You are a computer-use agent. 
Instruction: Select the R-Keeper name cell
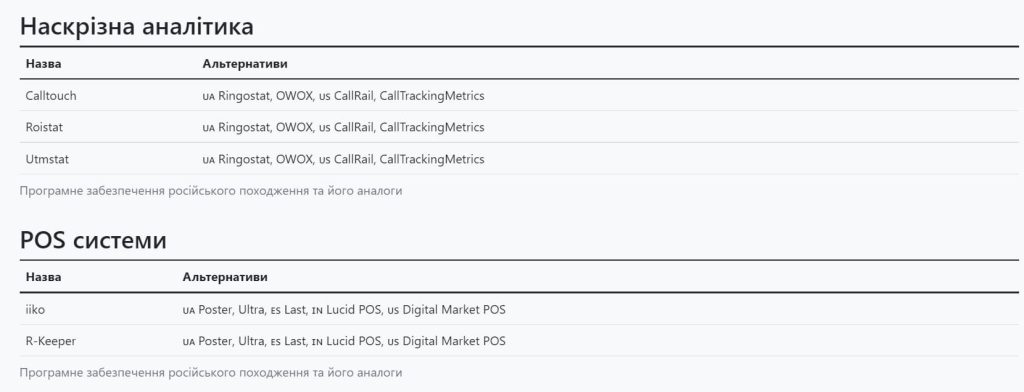click(98, 340)
